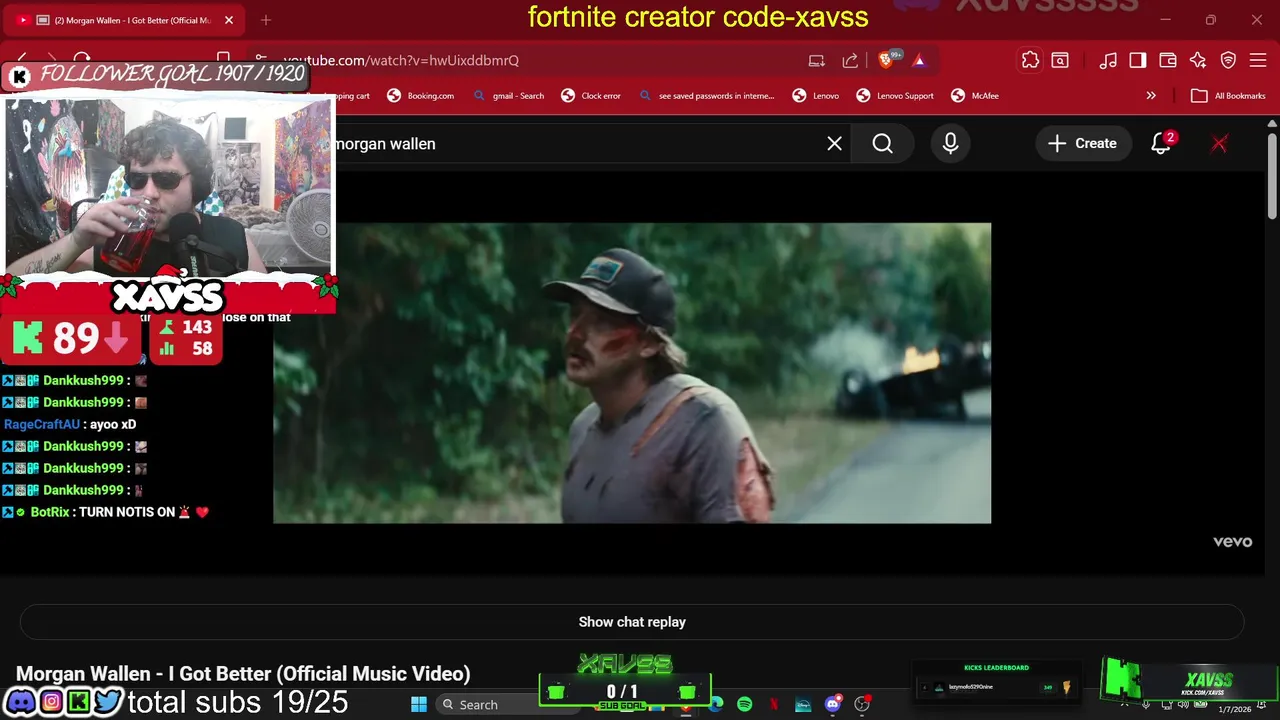Clear the YouTube search text

click(x=834, y=143)
